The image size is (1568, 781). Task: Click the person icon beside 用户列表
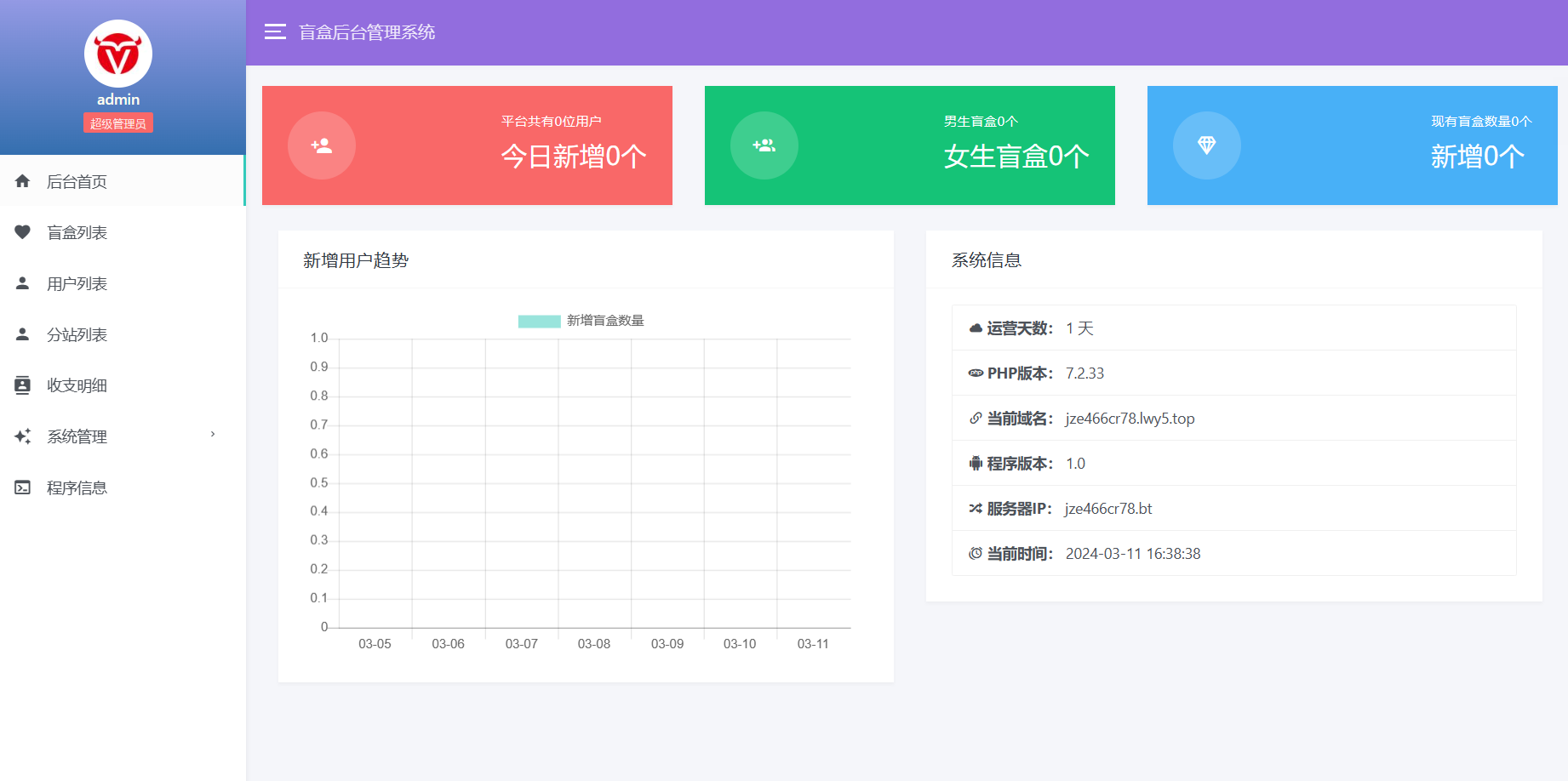pos(23,283)
